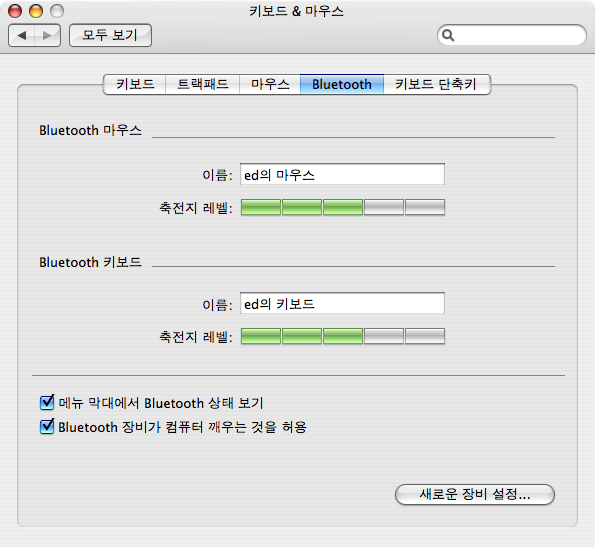Click the Bluetooth keyboard name field

342,303
